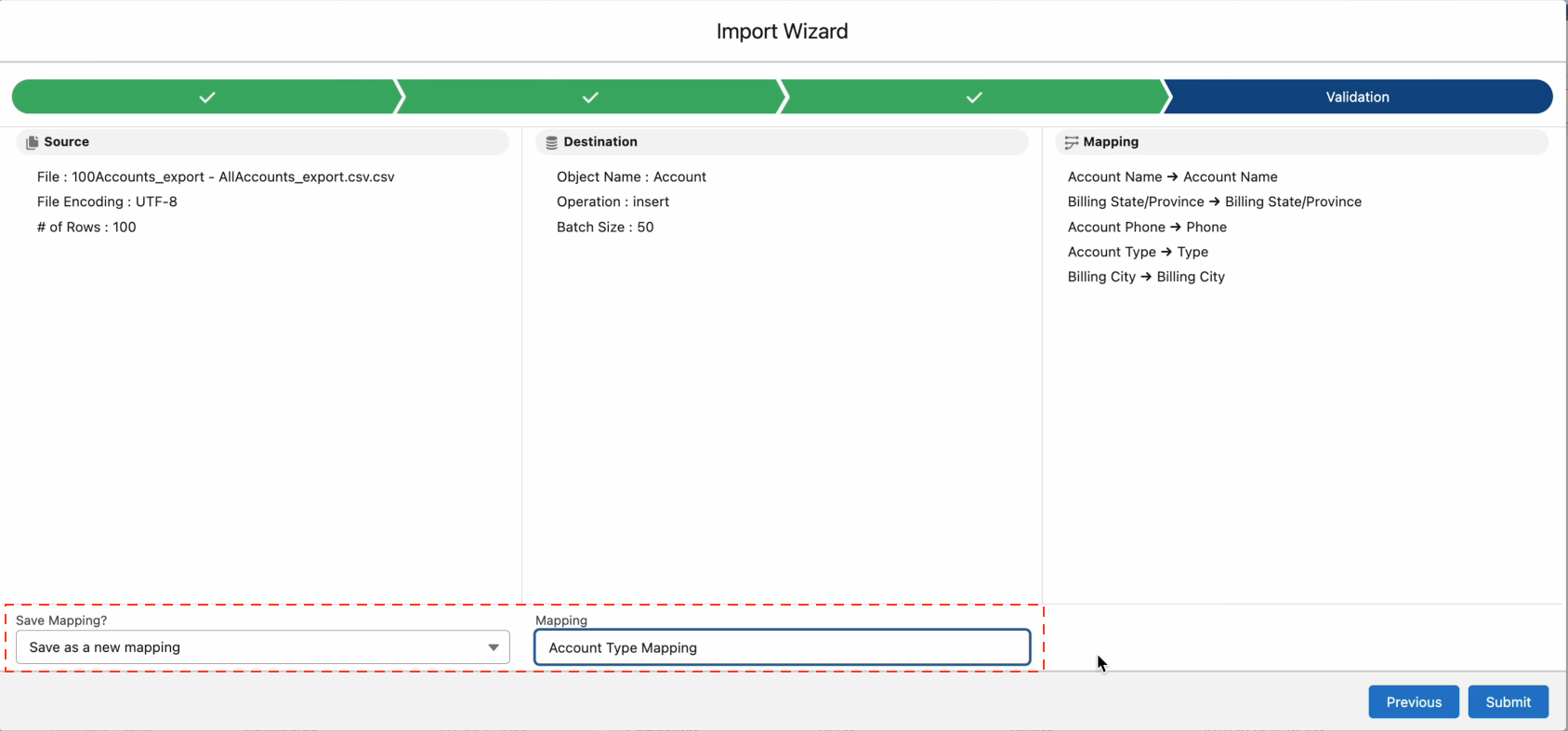The image size is (1568, 731).
Task: Select the Validation step in progress bar
Action: (1357, 98)
